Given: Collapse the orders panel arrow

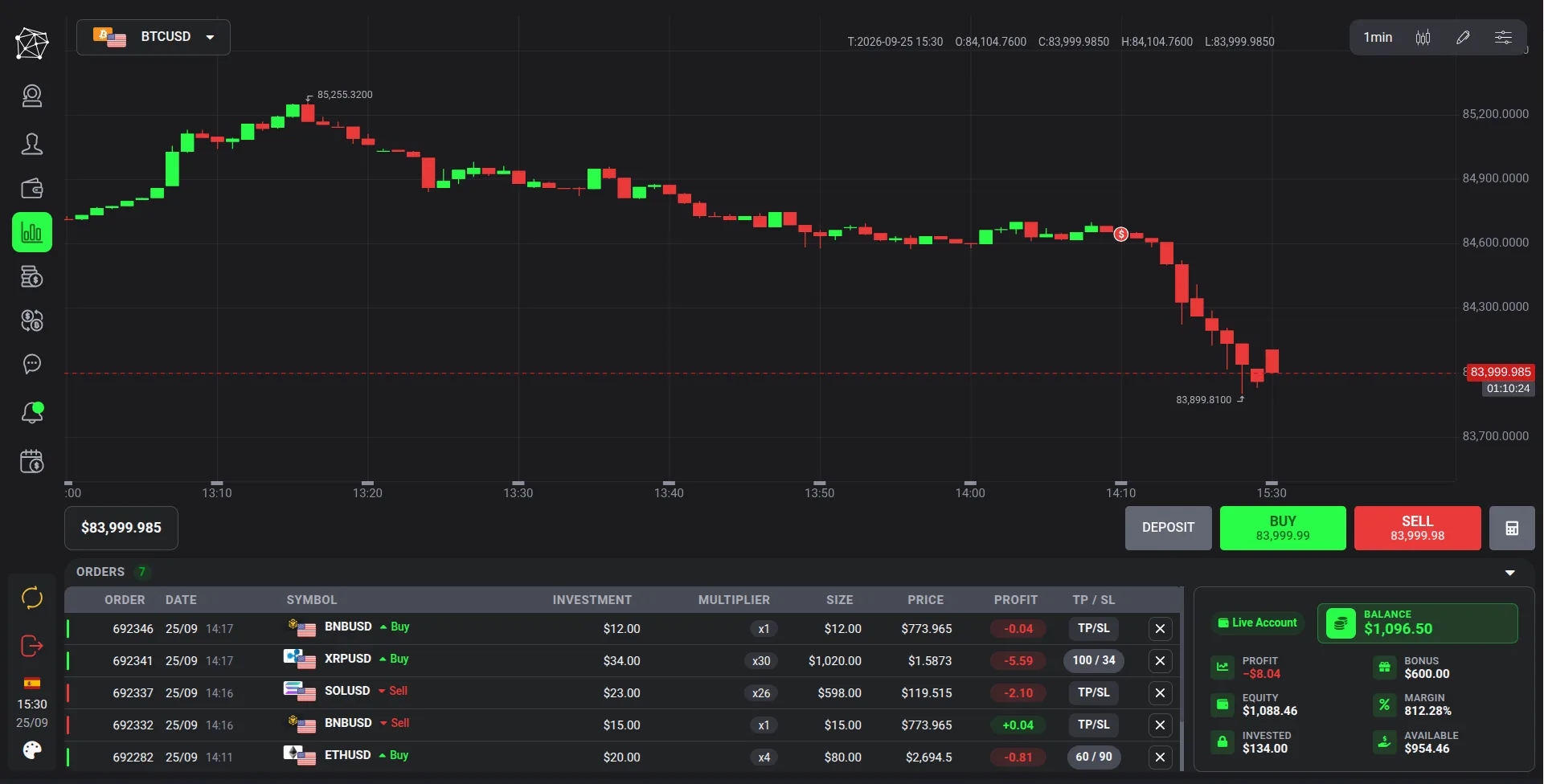Looking at the screenshot, I should pos(1510,573).
